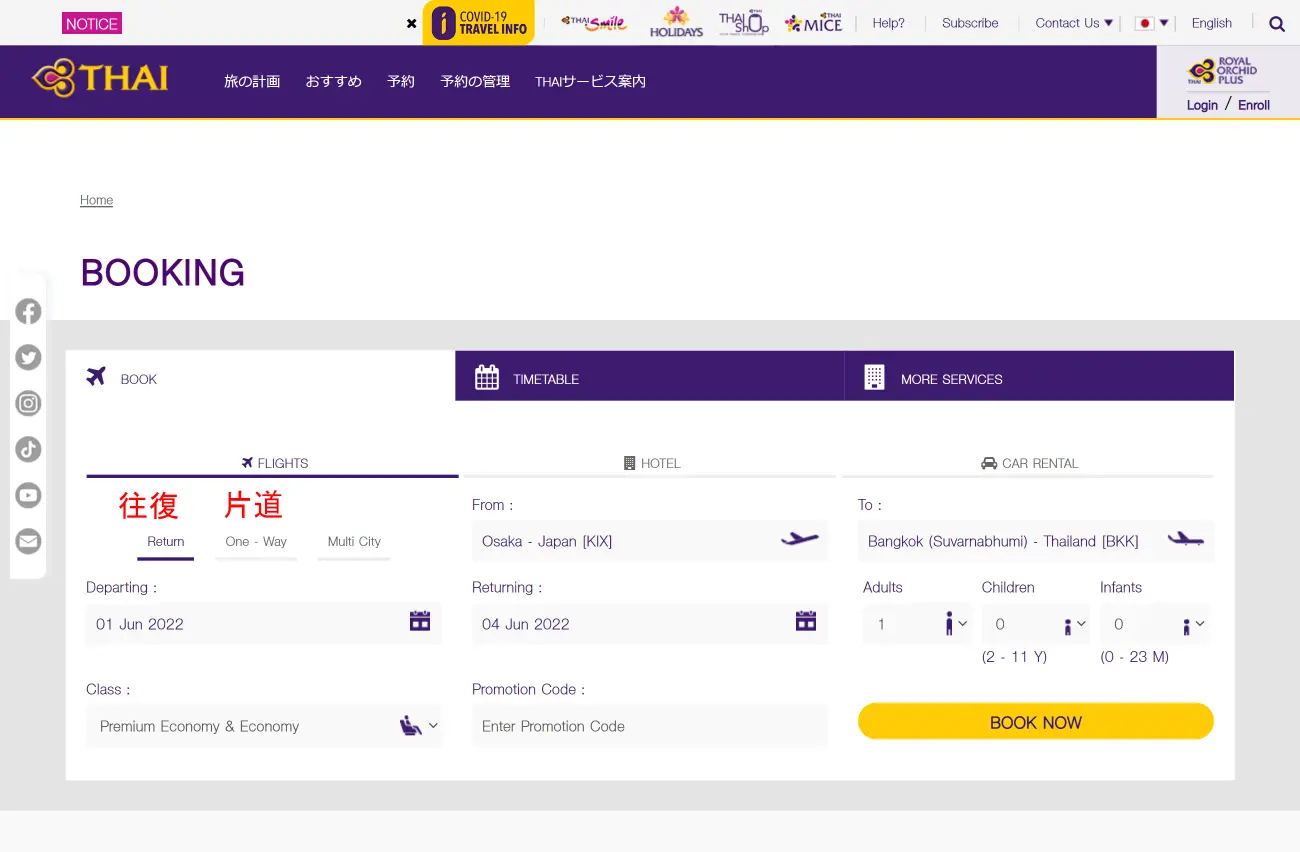Select the Return trip type
Screen dimensions: 1300x852
click(x=166, y=542)
